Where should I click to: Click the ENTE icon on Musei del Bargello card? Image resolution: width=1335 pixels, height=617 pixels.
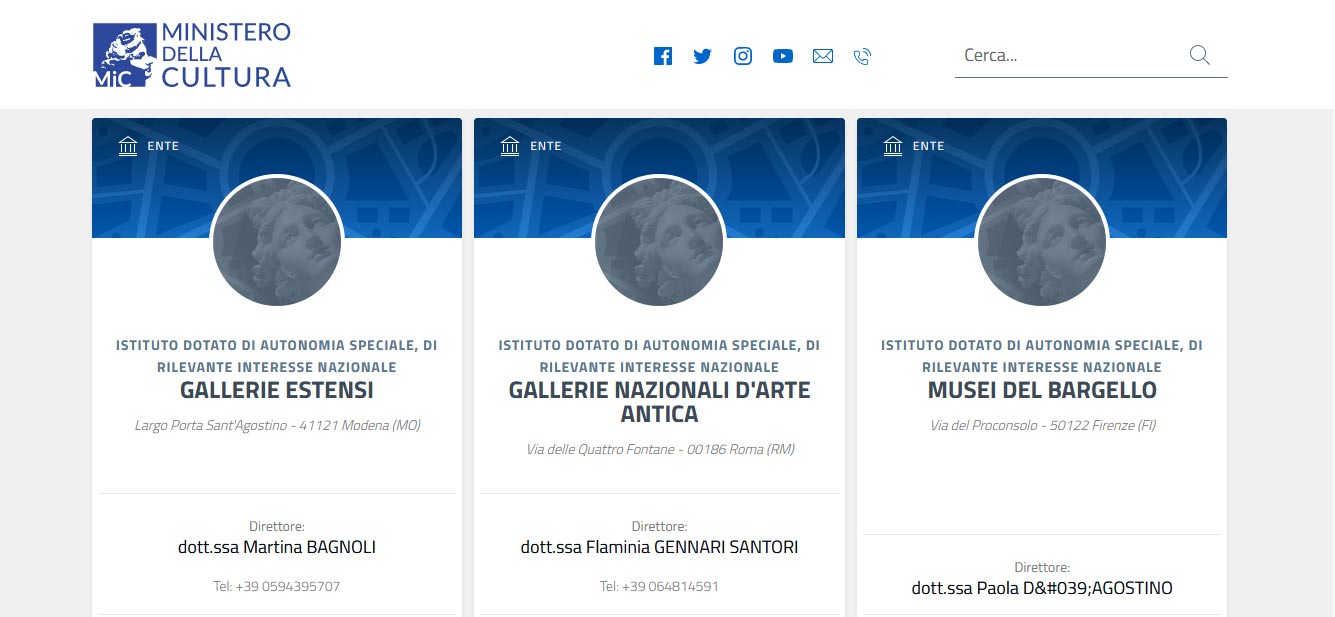[x=893, y=145]
